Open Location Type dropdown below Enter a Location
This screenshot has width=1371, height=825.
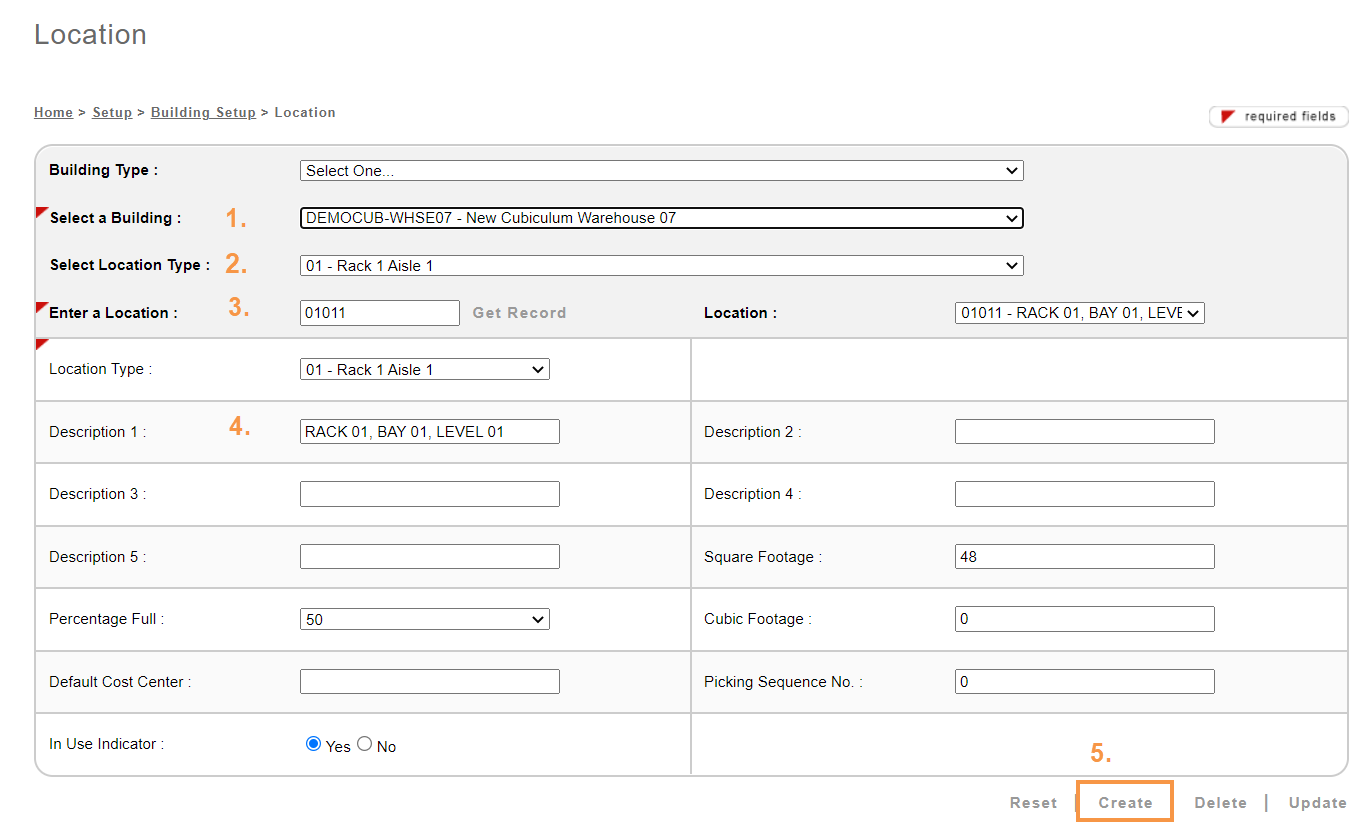424,370
